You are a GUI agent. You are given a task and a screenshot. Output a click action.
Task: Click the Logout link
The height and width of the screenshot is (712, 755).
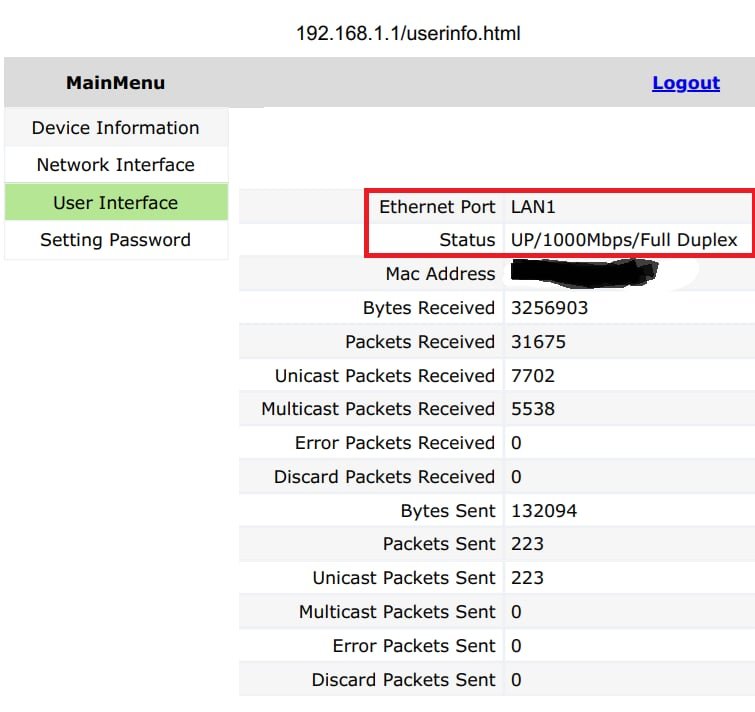pyautogui.click(x=685, y=83)
